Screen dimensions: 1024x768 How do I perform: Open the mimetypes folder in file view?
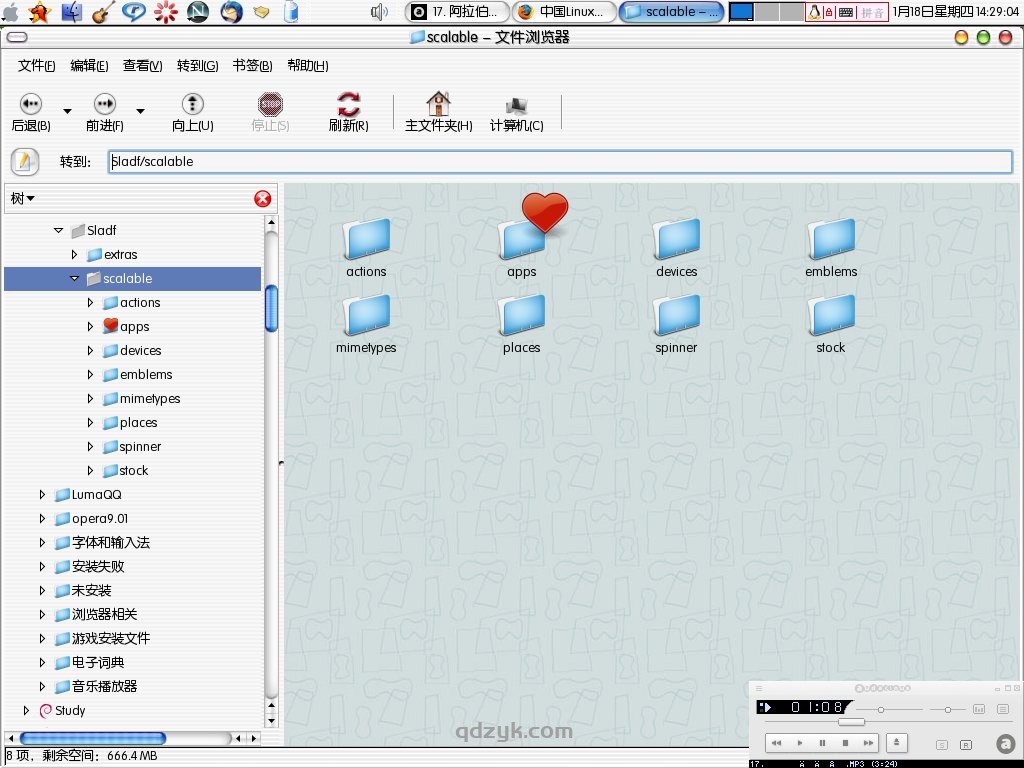click(x=366, y=316)
